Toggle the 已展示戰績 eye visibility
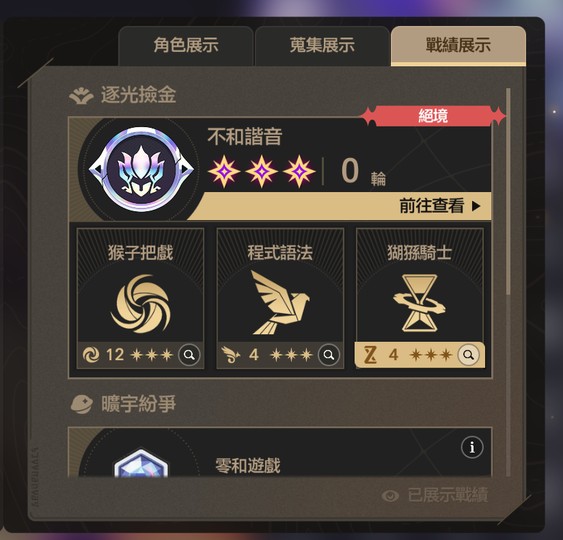Screen dimensions: 563x540 tap(390, 496)
